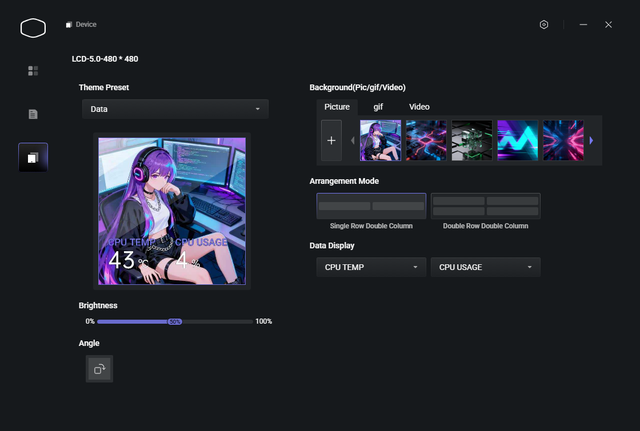Select the LCD screen icon in sidebar

pos(33,157)
